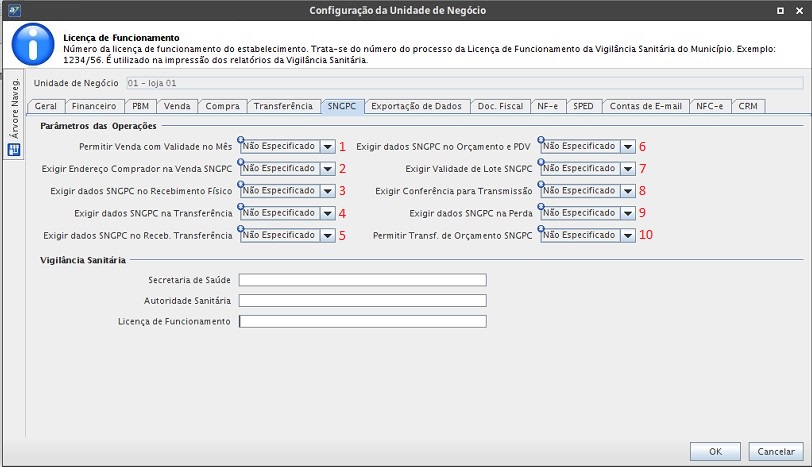This screenshot has height=467, width=812.
Task: Select the Licença de Funcionamento input field
Action: pyautogui.click(x=362, y=322)
